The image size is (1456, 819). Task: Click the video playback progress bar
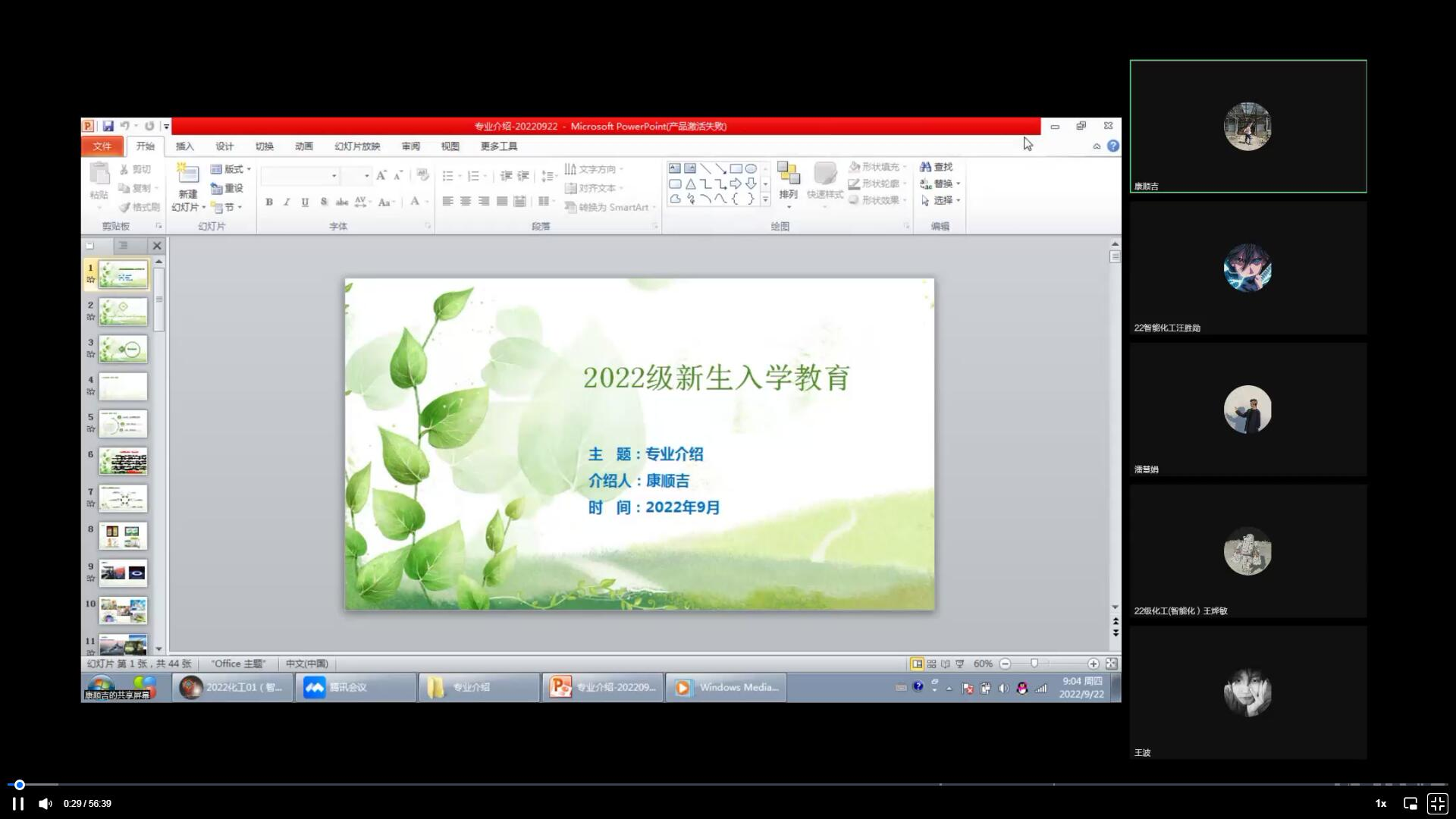(728, 784)
